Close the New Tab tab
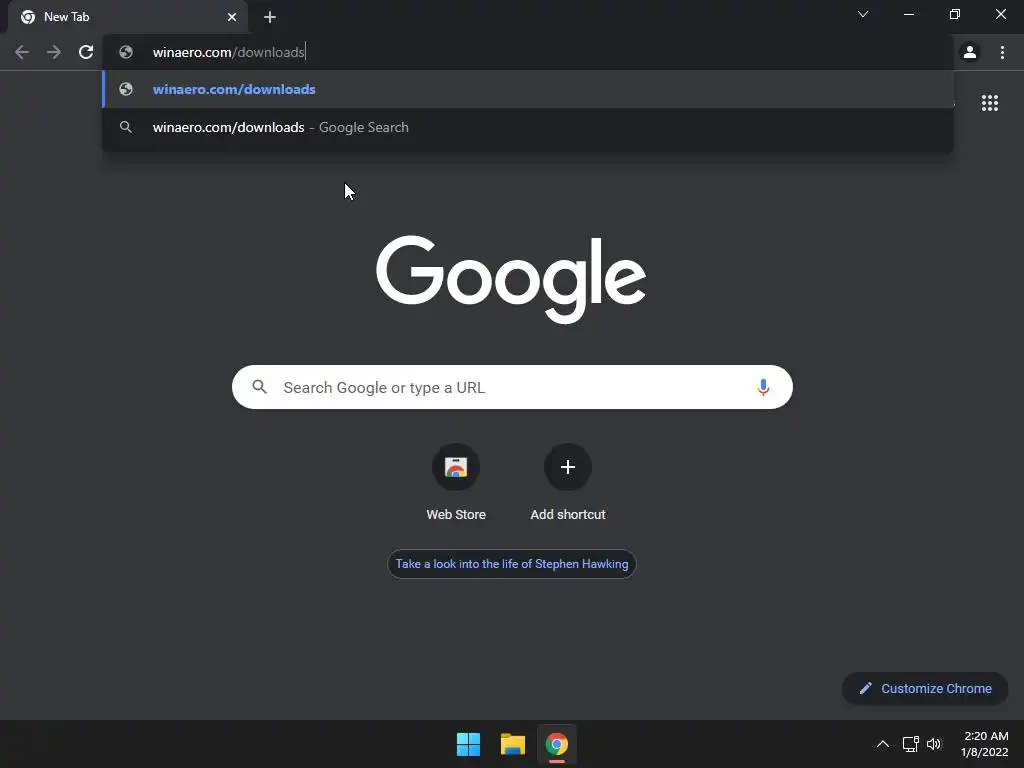 click(232, 17)
